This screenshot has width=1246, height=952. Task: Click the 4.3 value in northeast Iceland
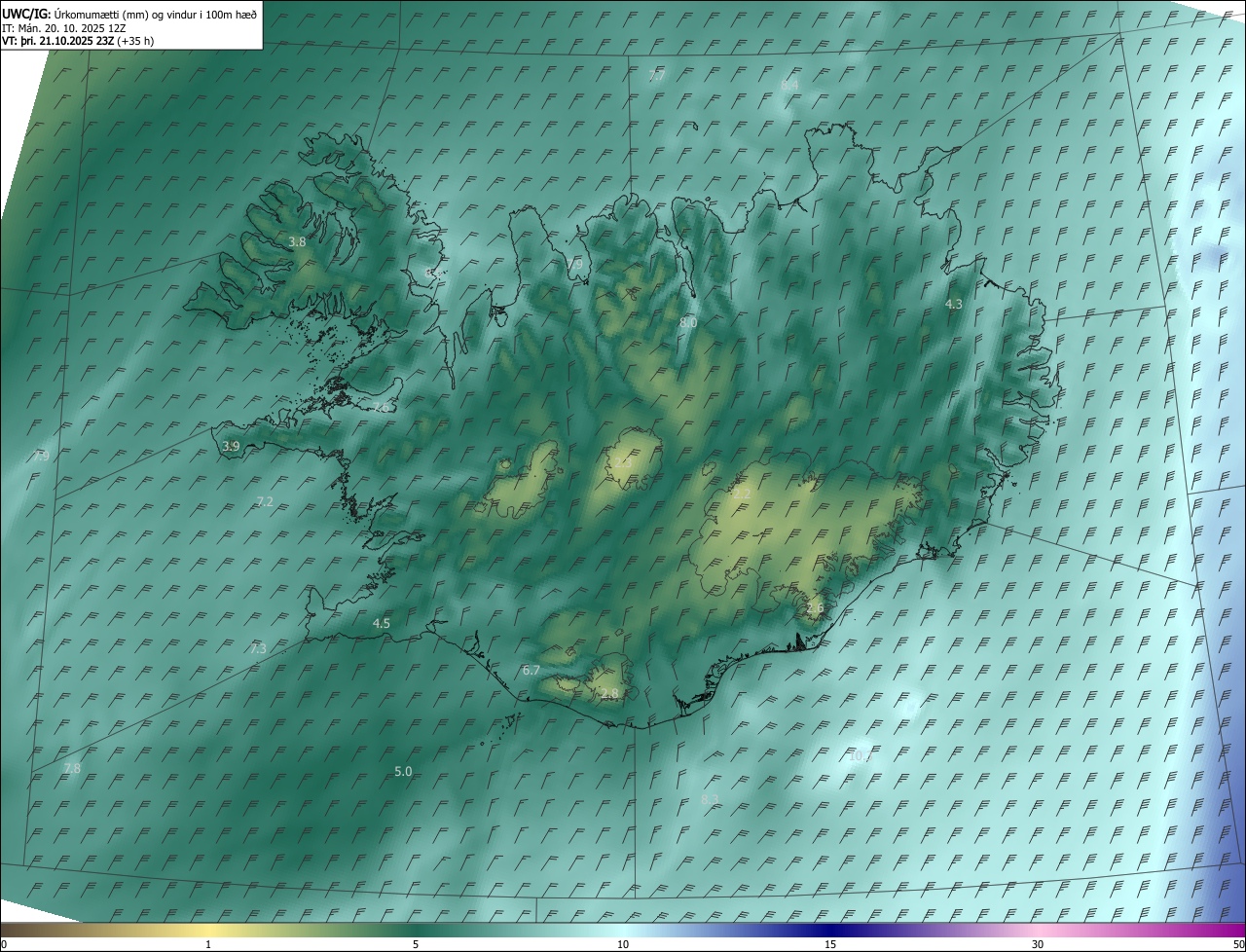click(x=954, y=305)
